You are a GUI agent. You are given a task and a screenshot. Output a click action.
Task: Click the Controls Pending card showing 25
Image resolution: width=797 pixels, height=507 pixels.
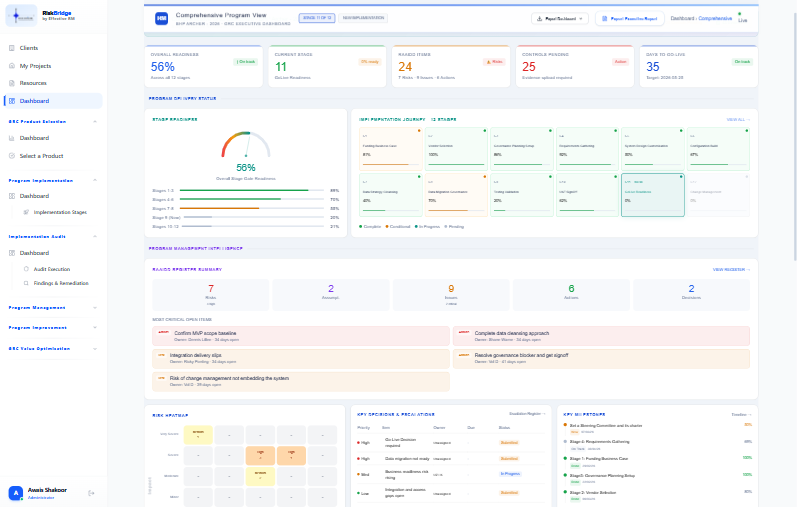574,66
